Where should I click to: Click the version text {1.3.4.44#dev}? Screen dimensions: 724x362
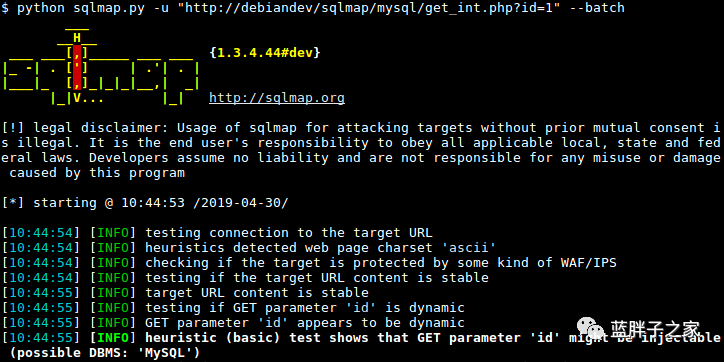265,53
